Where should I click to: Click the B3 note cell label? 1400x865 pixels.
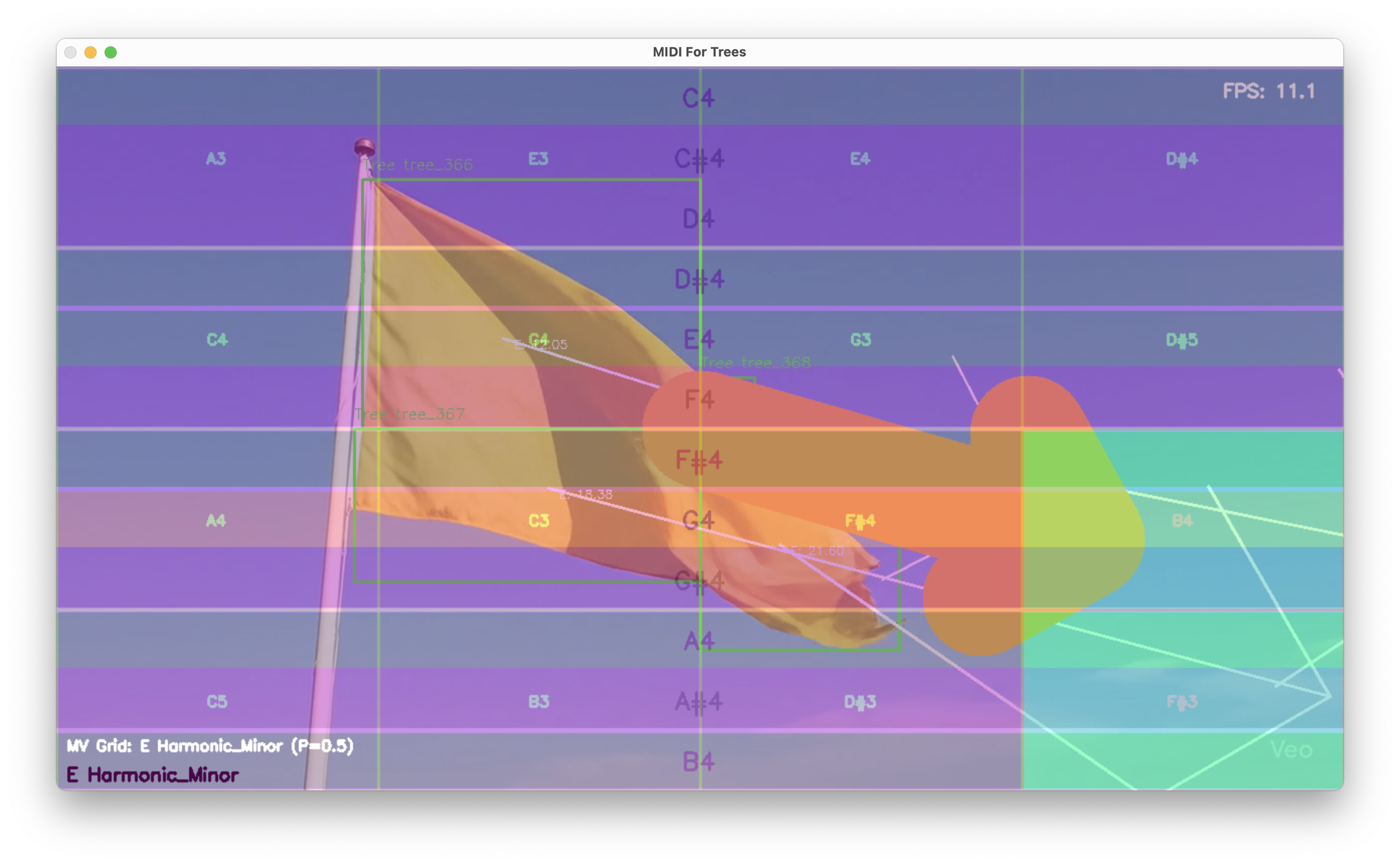[x=538, y=702]
